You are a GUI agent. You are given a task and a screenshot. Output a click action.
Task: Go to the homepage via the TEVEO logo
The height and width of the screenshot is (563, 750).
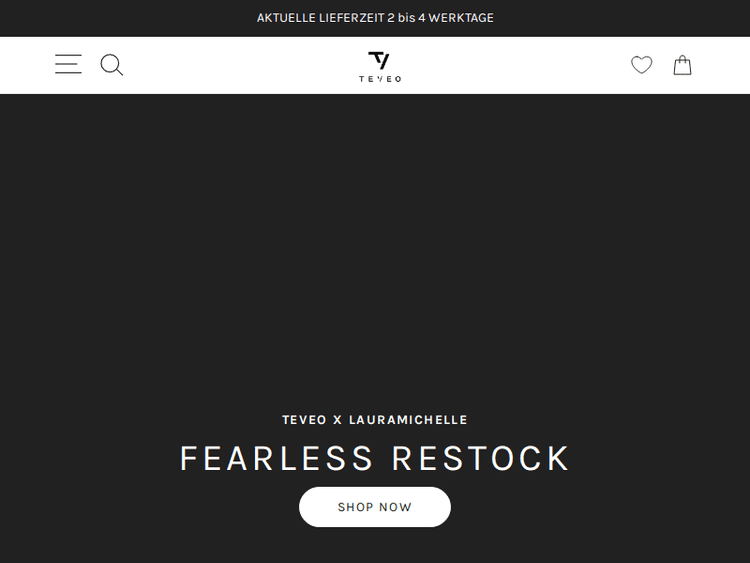click(380, 67)
